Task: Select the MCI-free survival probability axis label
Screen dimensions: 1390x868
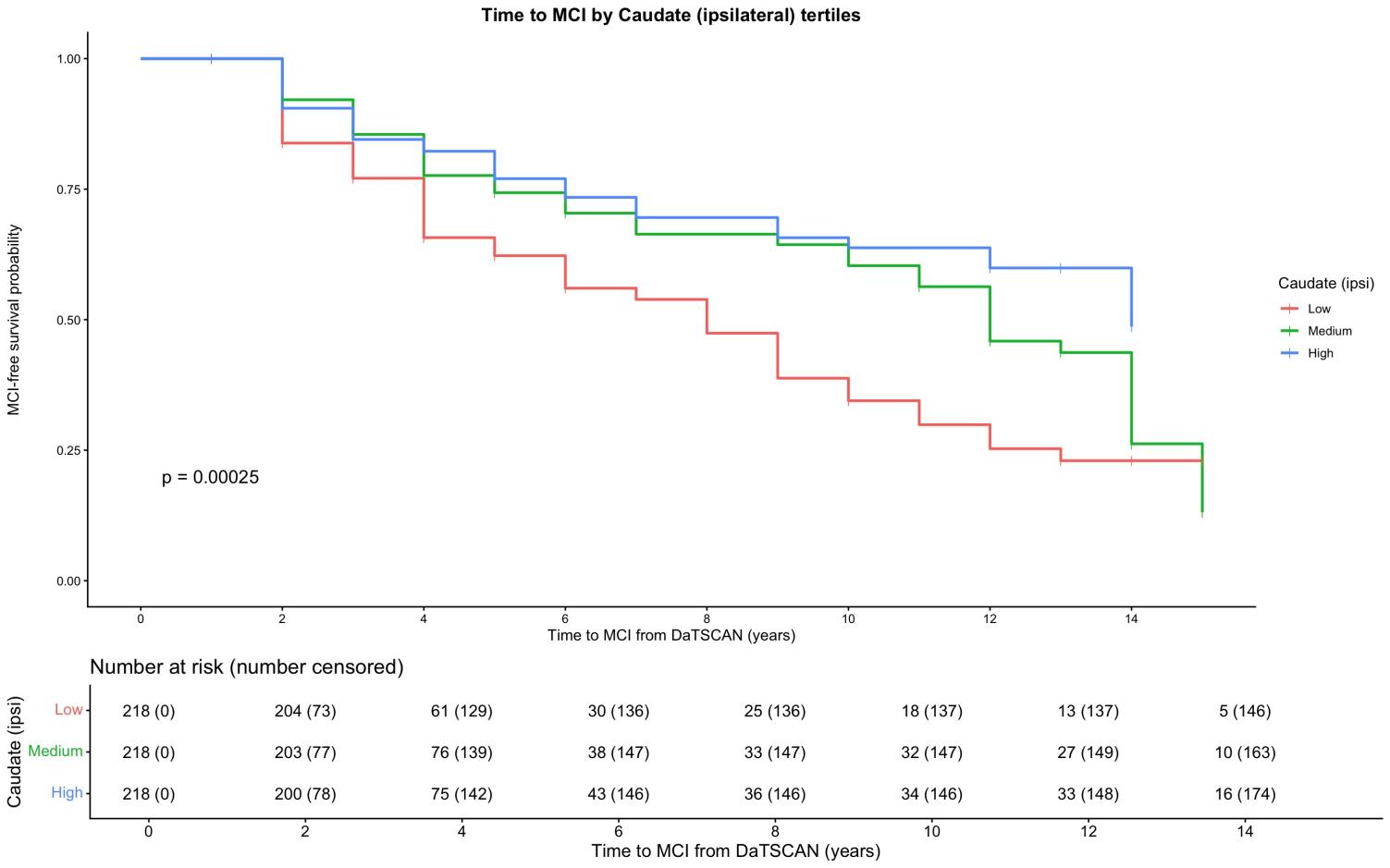Action: coord(14,320)
